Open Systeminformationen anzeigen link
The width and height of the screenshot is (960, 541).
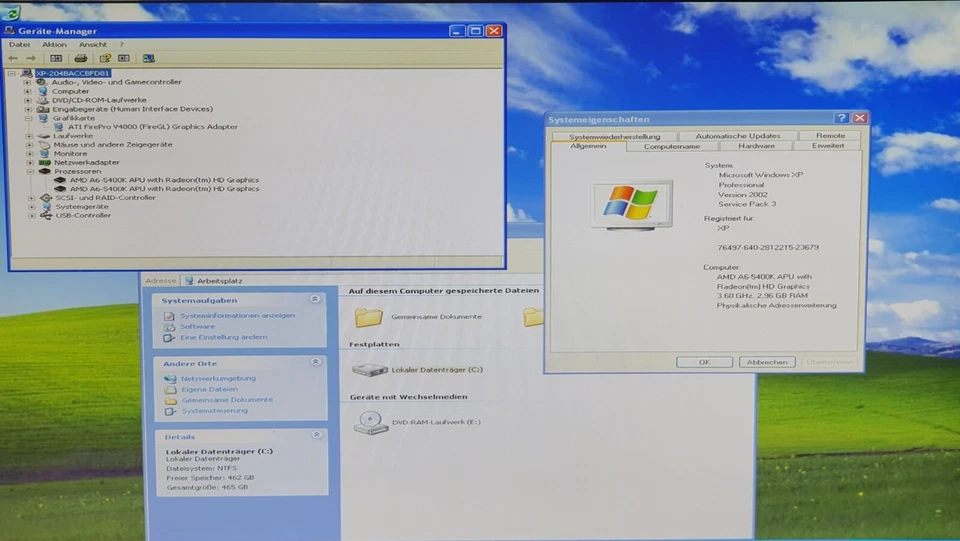coord(237,316)
